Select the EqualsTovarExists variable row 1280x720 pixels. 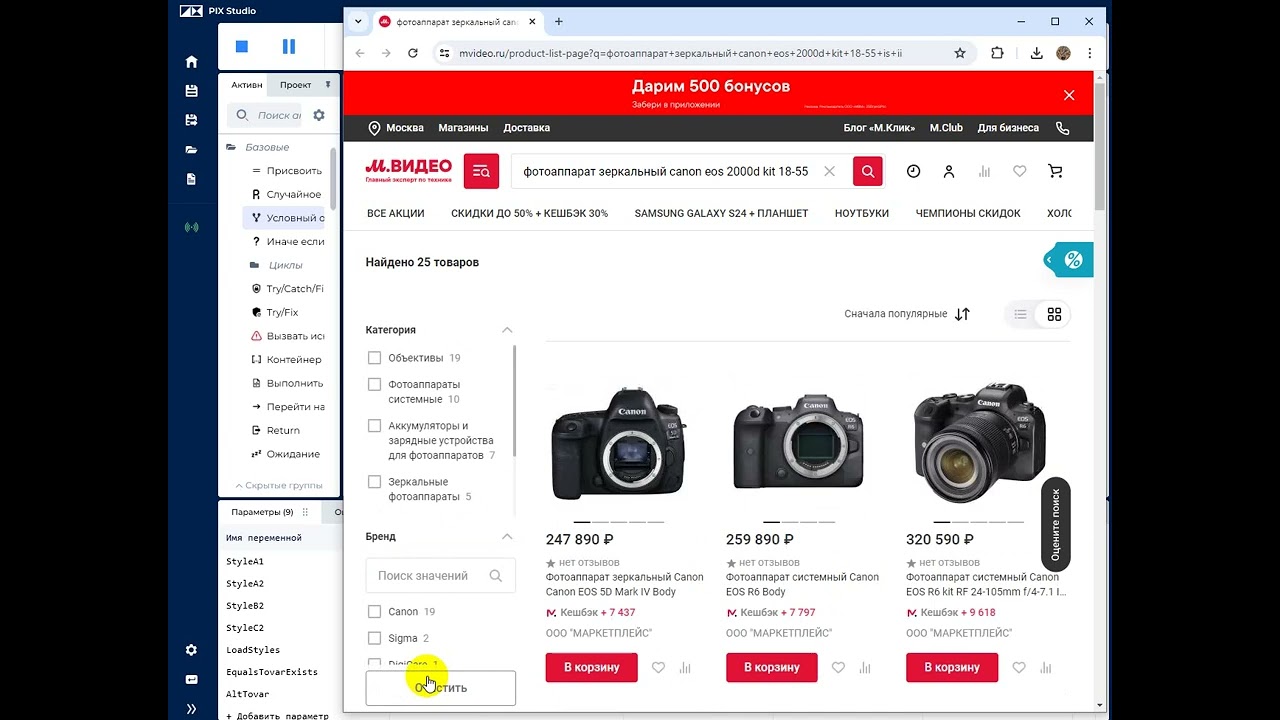pyautogui.click(x=272, y=672)
